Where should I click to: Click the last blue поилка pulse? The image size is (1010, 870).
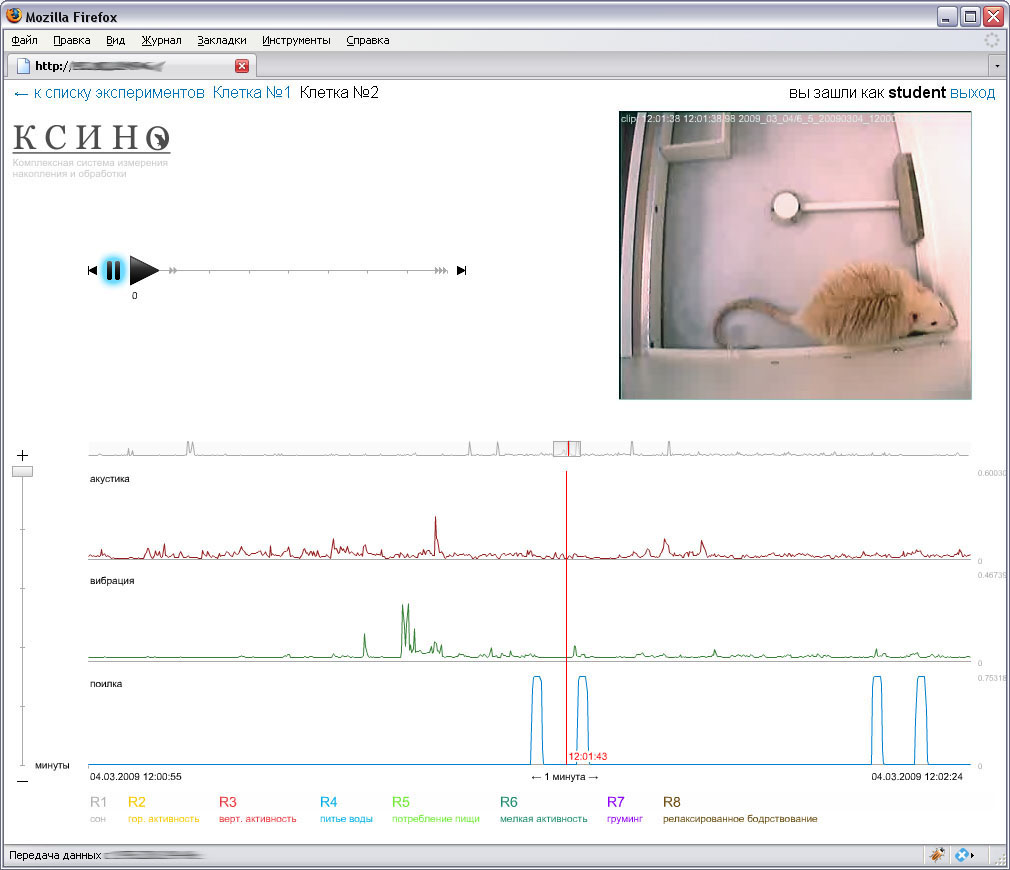click(x=921, y=720)
